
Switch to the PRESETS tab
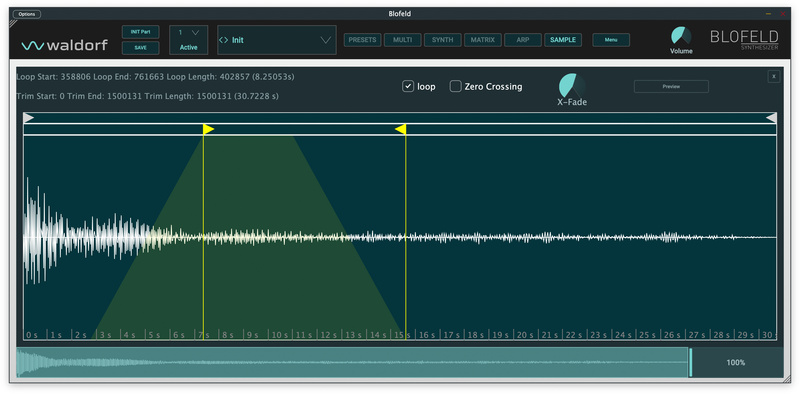[x=362, y=40]
